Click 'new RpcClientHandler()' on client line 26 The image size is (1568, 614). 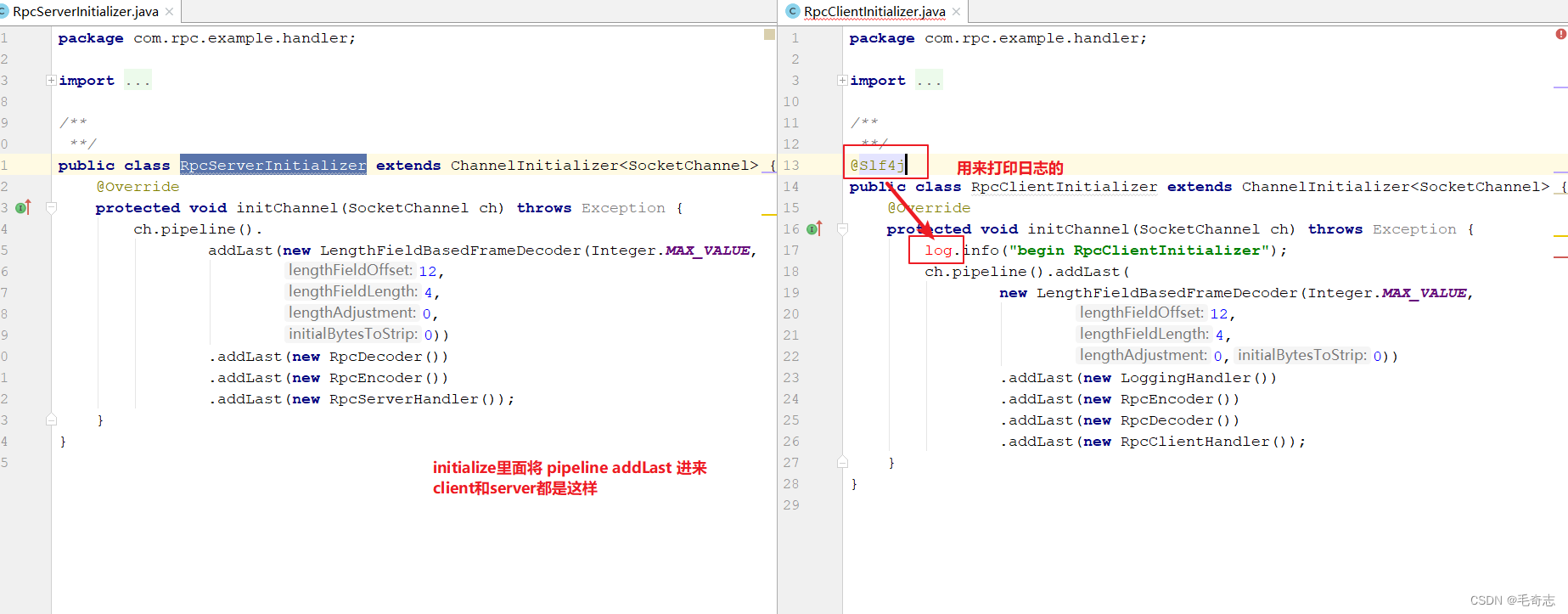pyautogui.click(x=1189, y=442)
